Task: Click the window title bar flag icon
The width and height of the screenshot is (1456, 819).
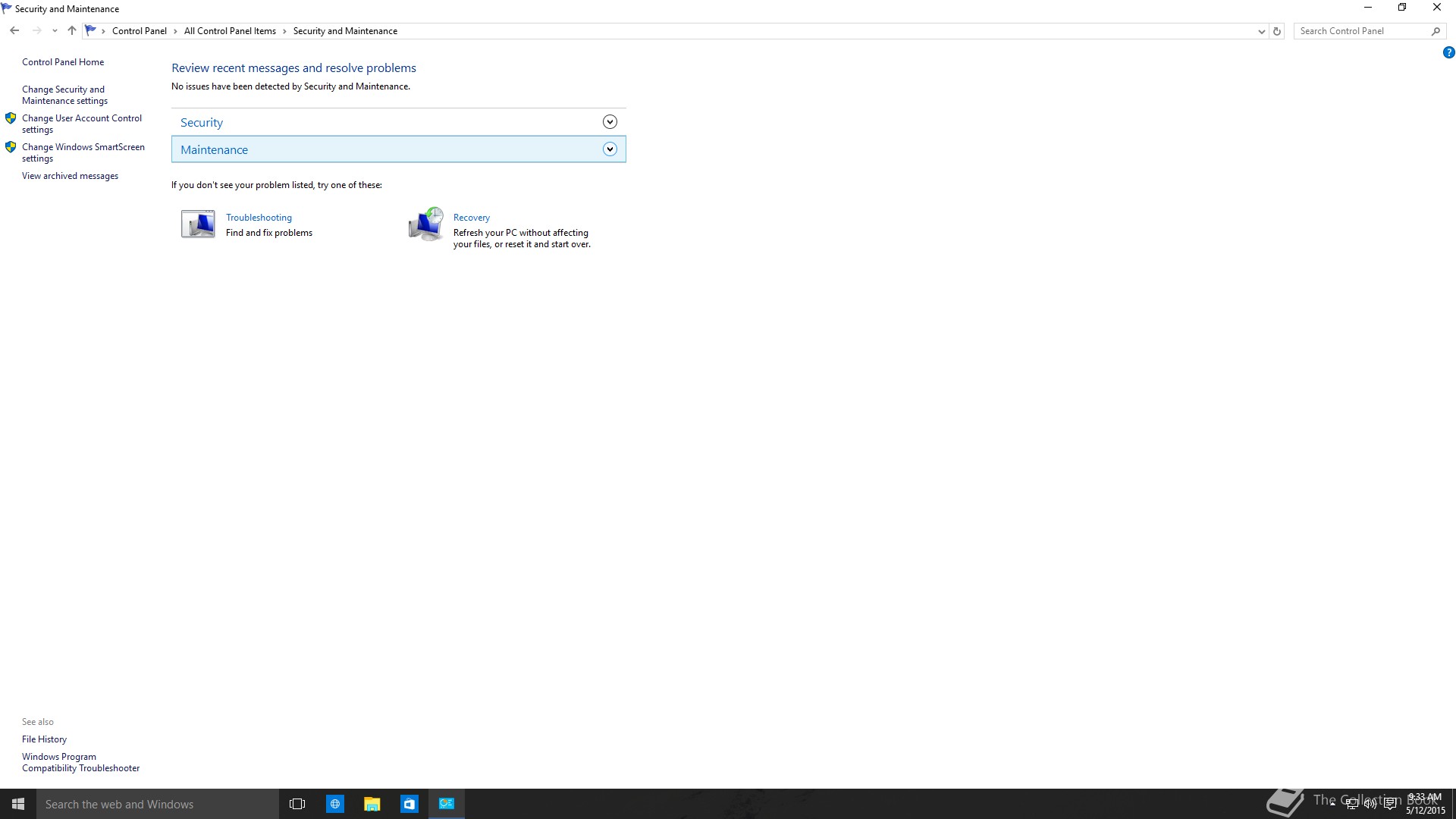Action: coord(7,8)
